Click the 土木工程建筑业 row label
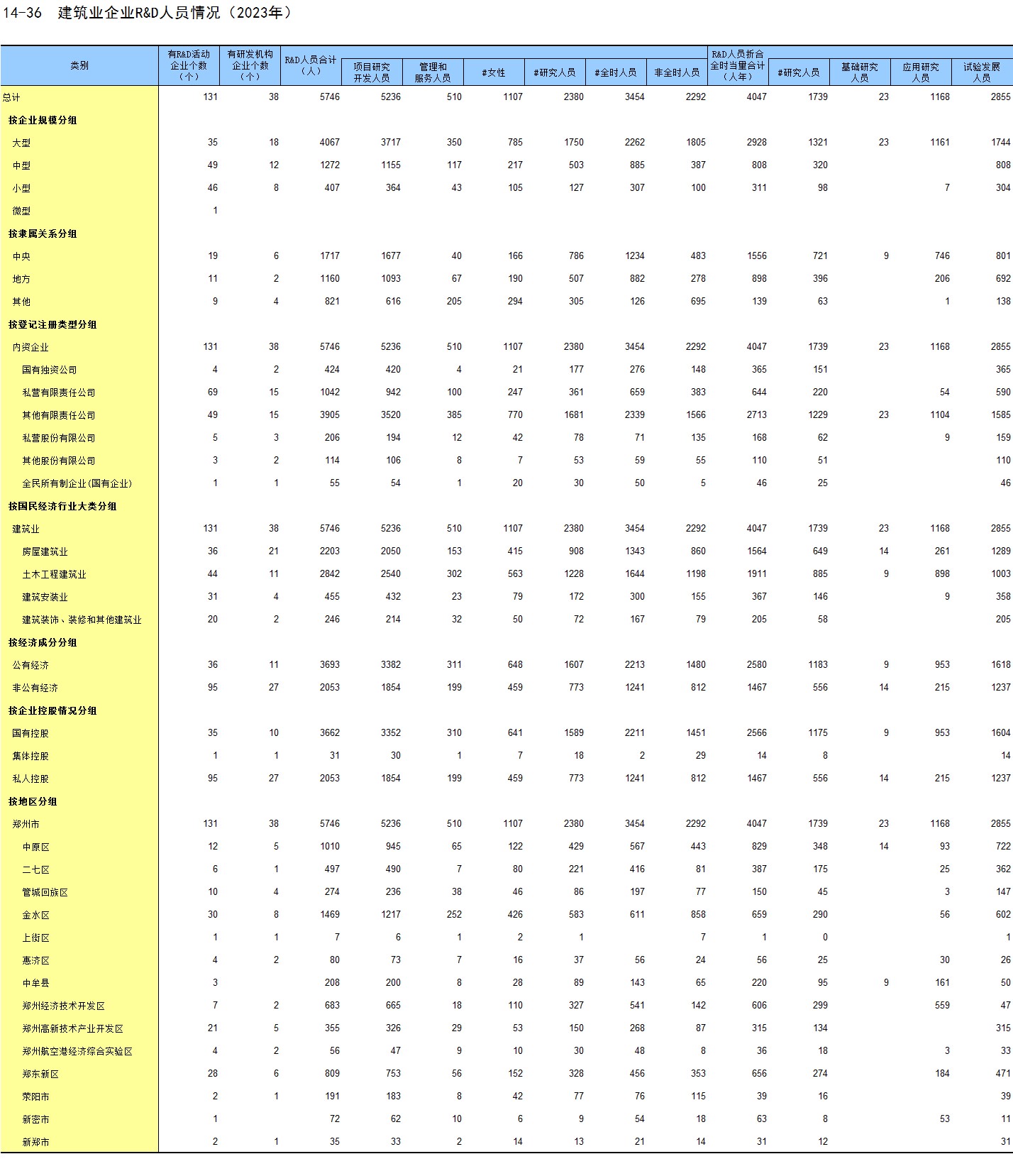The width and height of the screenshot is (1013, 1176). [54, 574]
